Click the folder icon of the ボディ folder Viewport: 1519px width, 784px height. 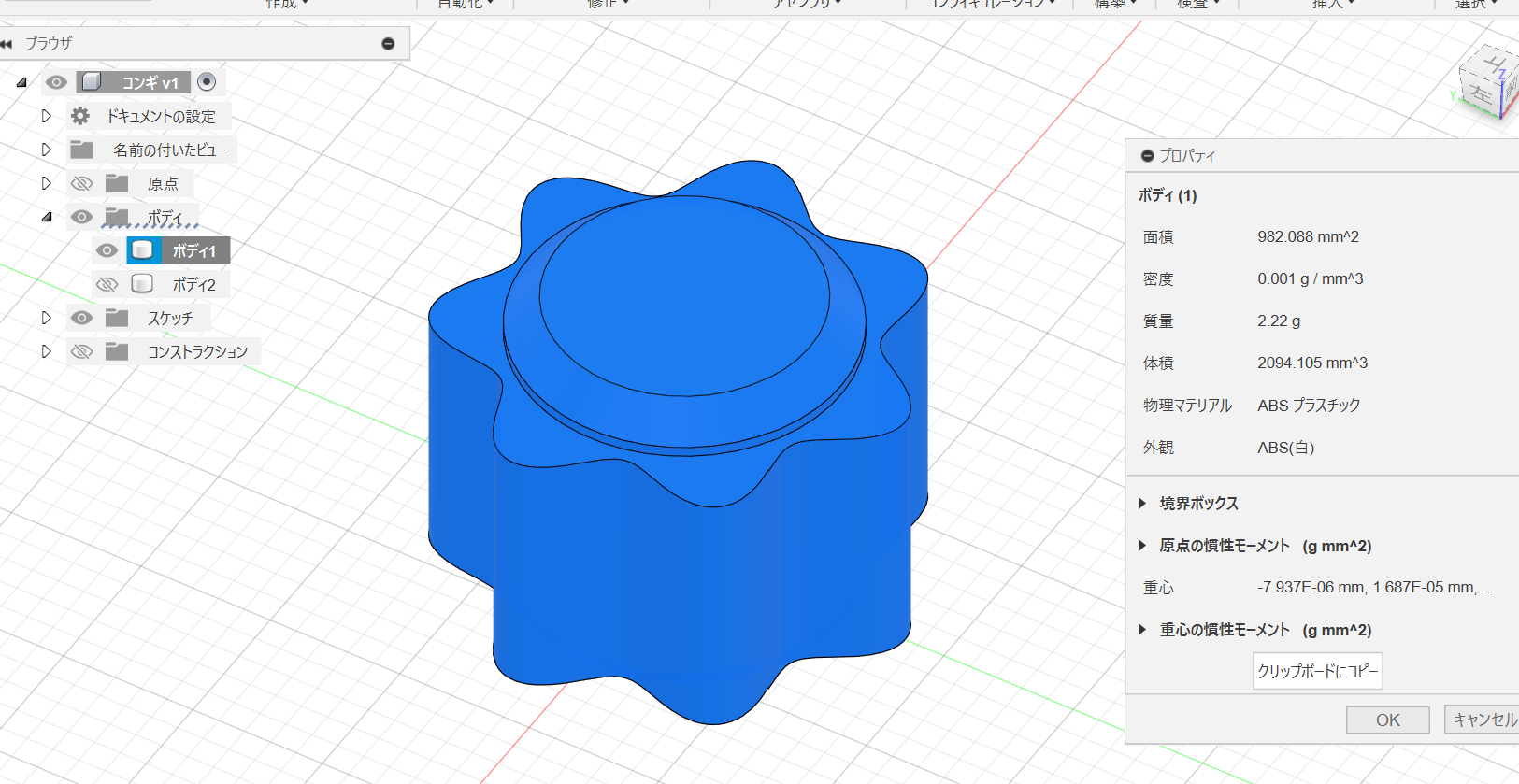point(117,217)
